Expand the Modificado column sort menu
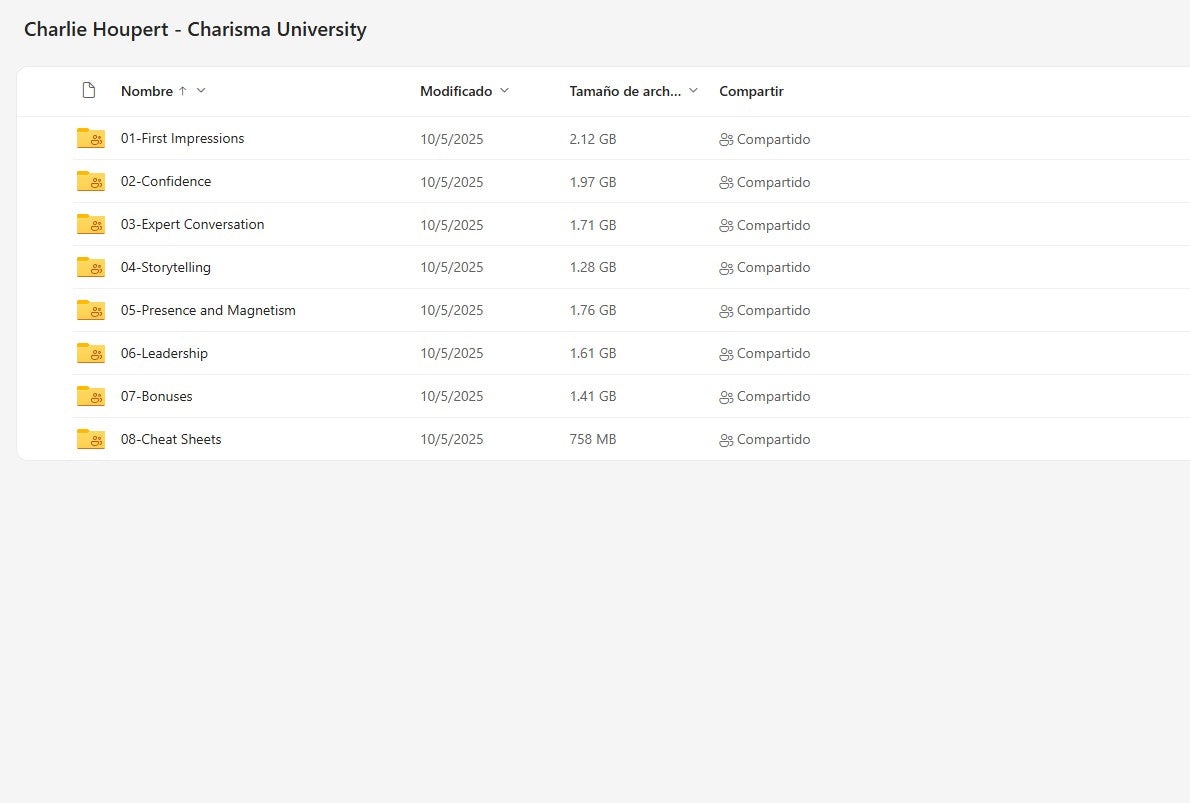 [x=504, y=91]
